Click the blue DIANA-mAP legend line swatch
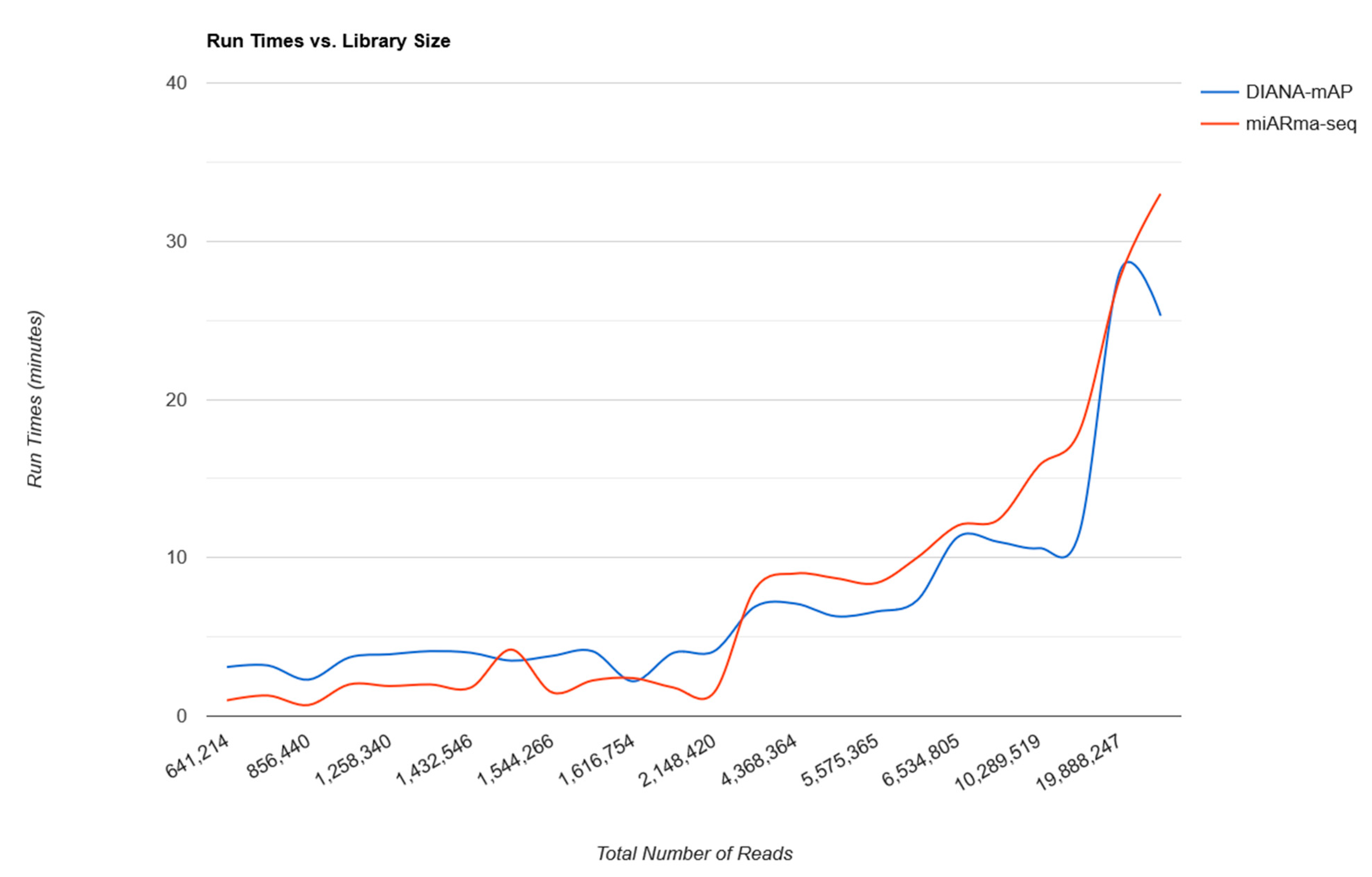Viewport: 1372px width, 877px height. (1219, 92)
